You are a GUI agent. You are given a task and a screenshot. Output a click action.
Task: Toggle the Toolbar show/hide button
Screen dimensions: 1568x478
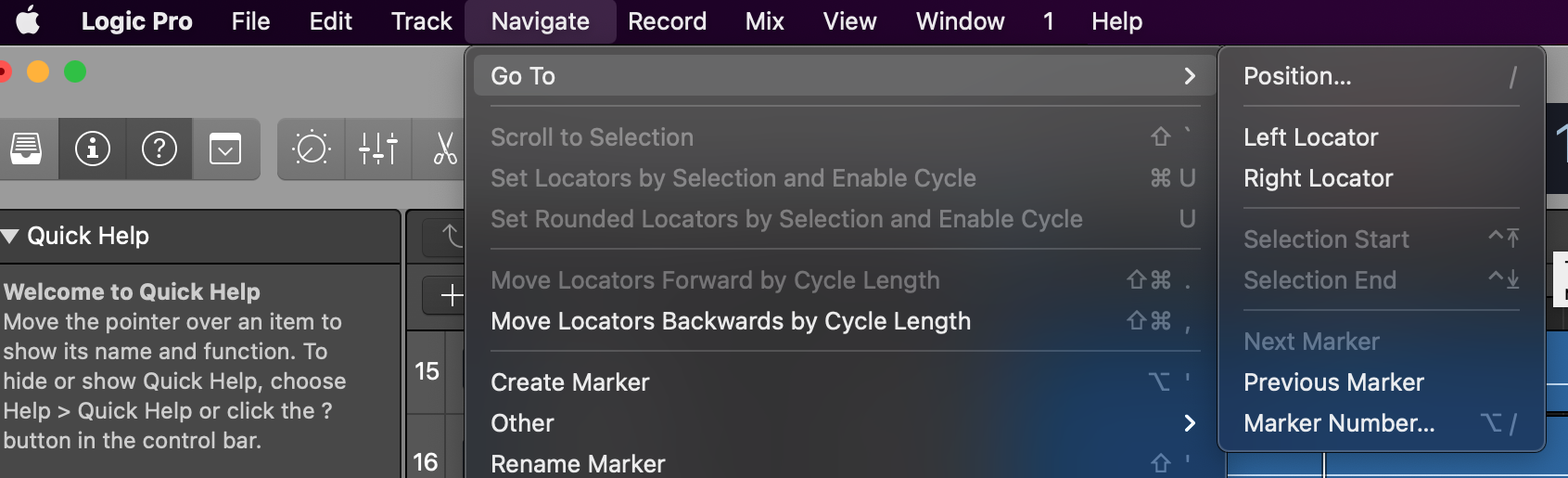[x=225, y=149]
